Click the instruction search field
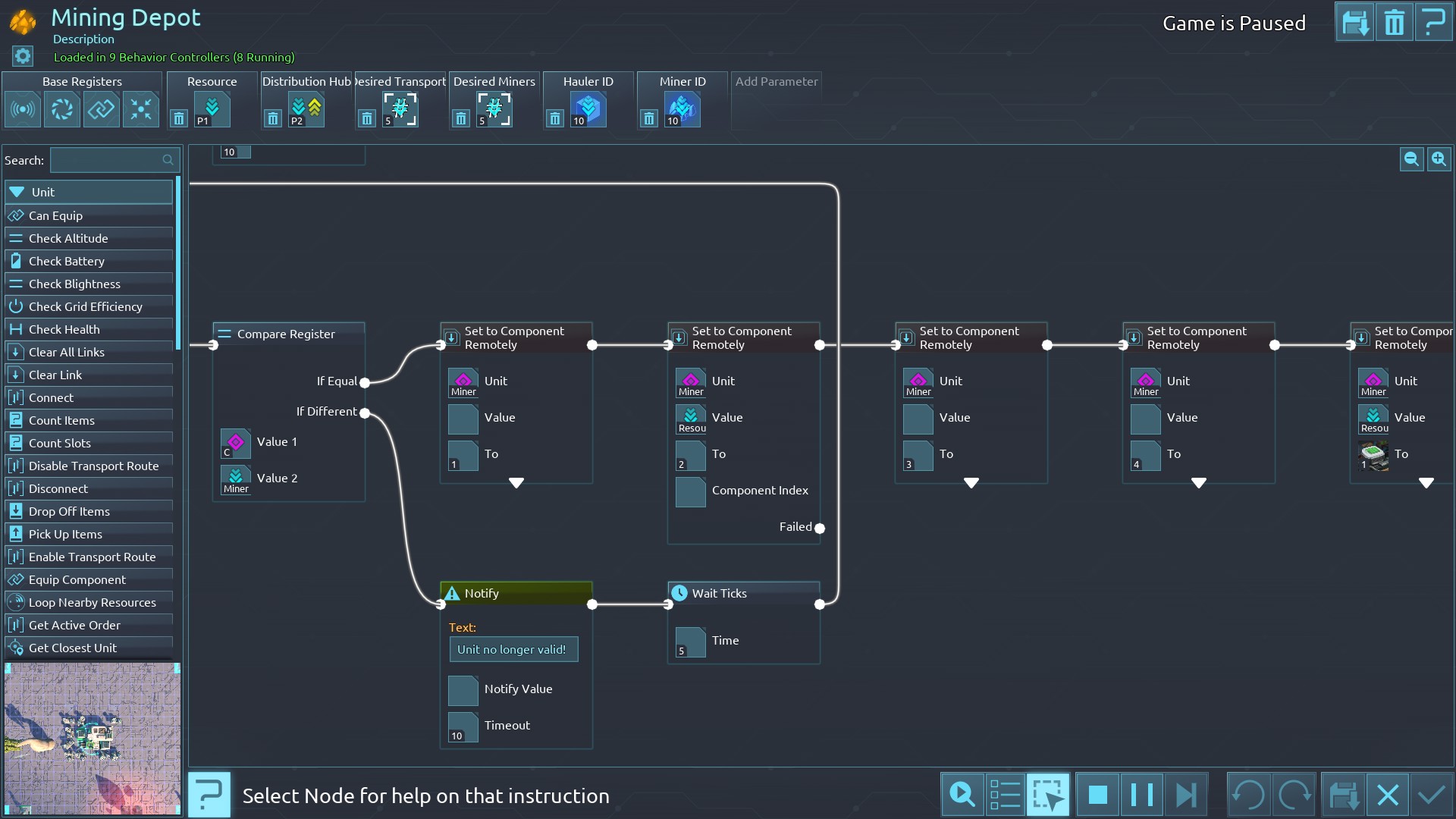1456x819 pixels. point(108,160)
